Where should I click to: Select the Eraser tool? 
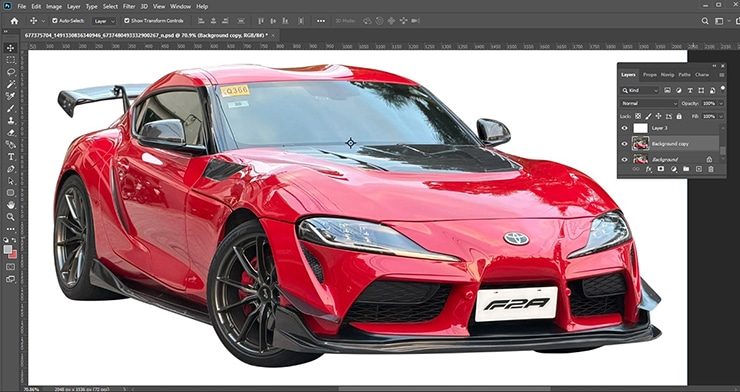[10, 133]
